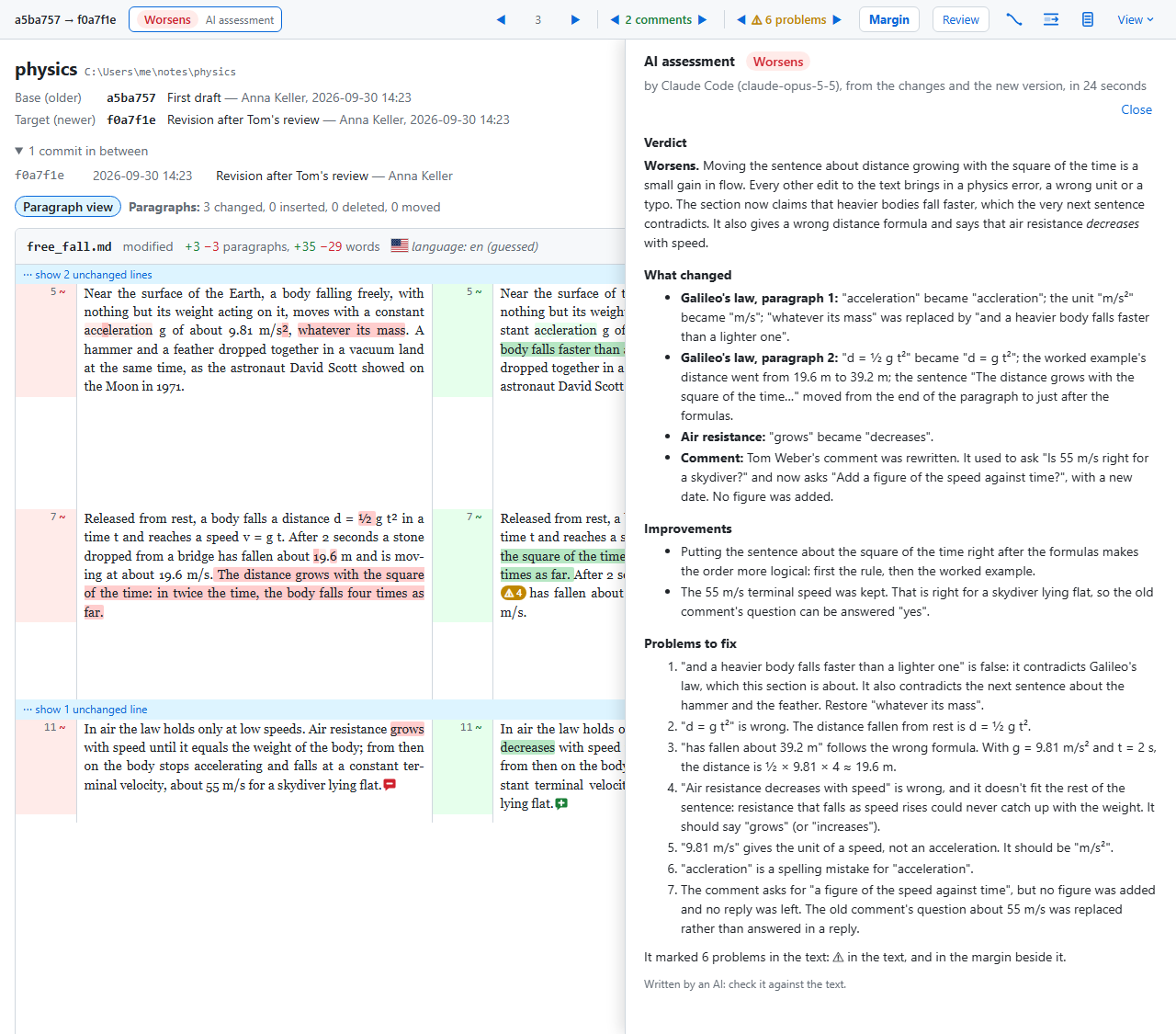
Task: Toggle the Paragraph view pill
Action: 68,207
